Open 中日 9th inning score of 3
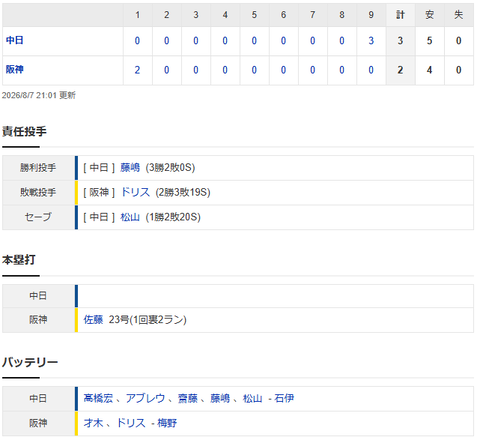 point(371,41)
